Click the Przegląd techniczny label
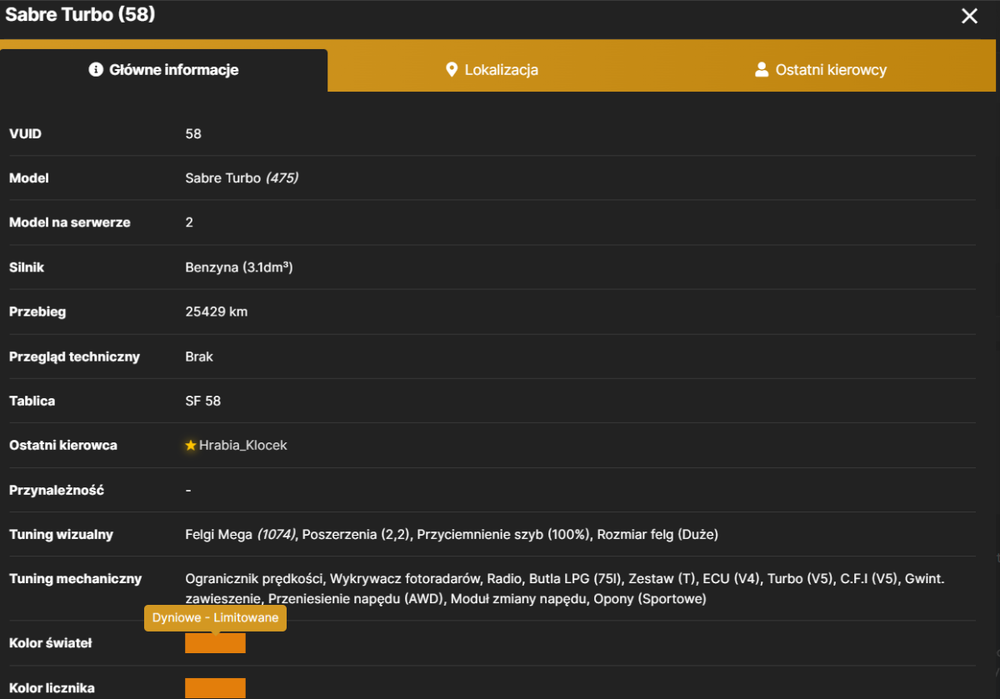 tap(75, 357)
